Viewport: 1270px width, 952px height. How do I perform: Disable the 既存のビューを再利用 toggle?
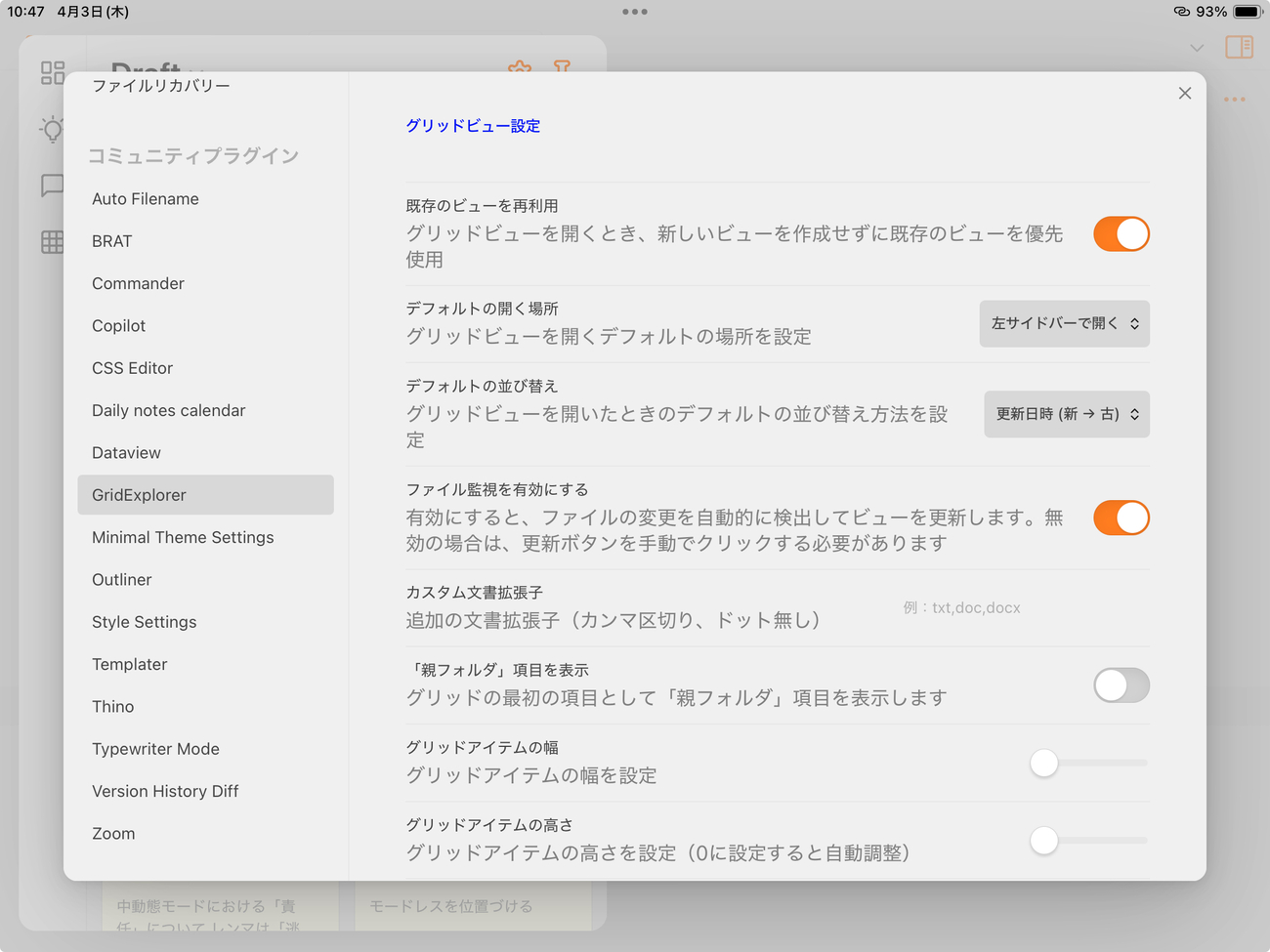(1121, 234)
